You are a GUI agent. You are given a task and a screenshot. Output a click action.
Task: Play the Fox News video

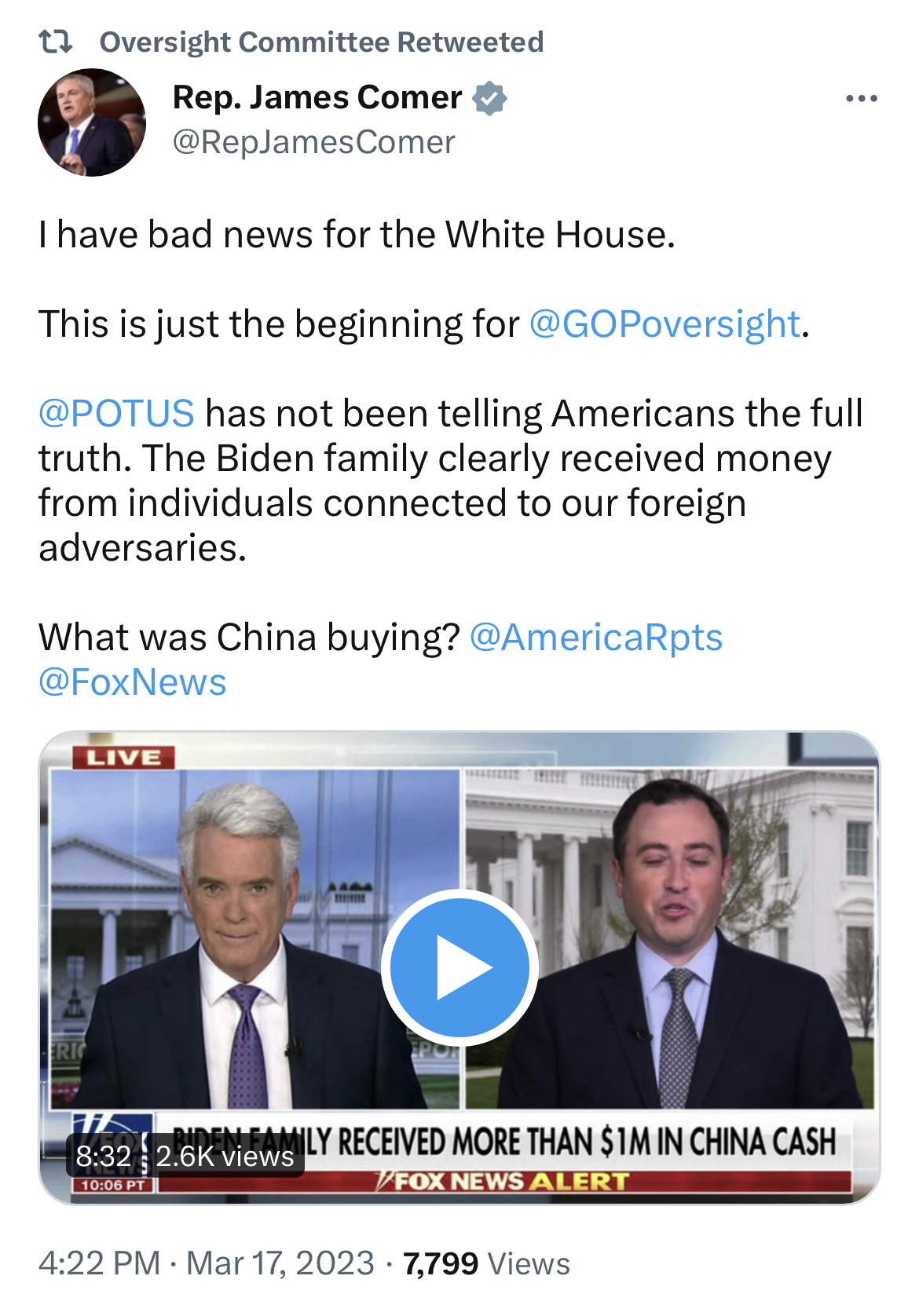pos(459,967)
